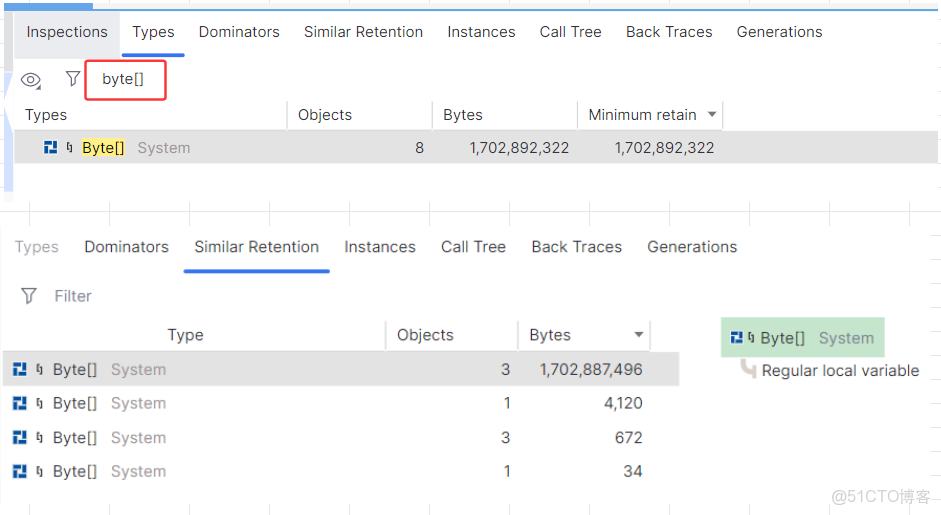Click type icon of 1,702,887,496 bytes row

pos(20,370)
